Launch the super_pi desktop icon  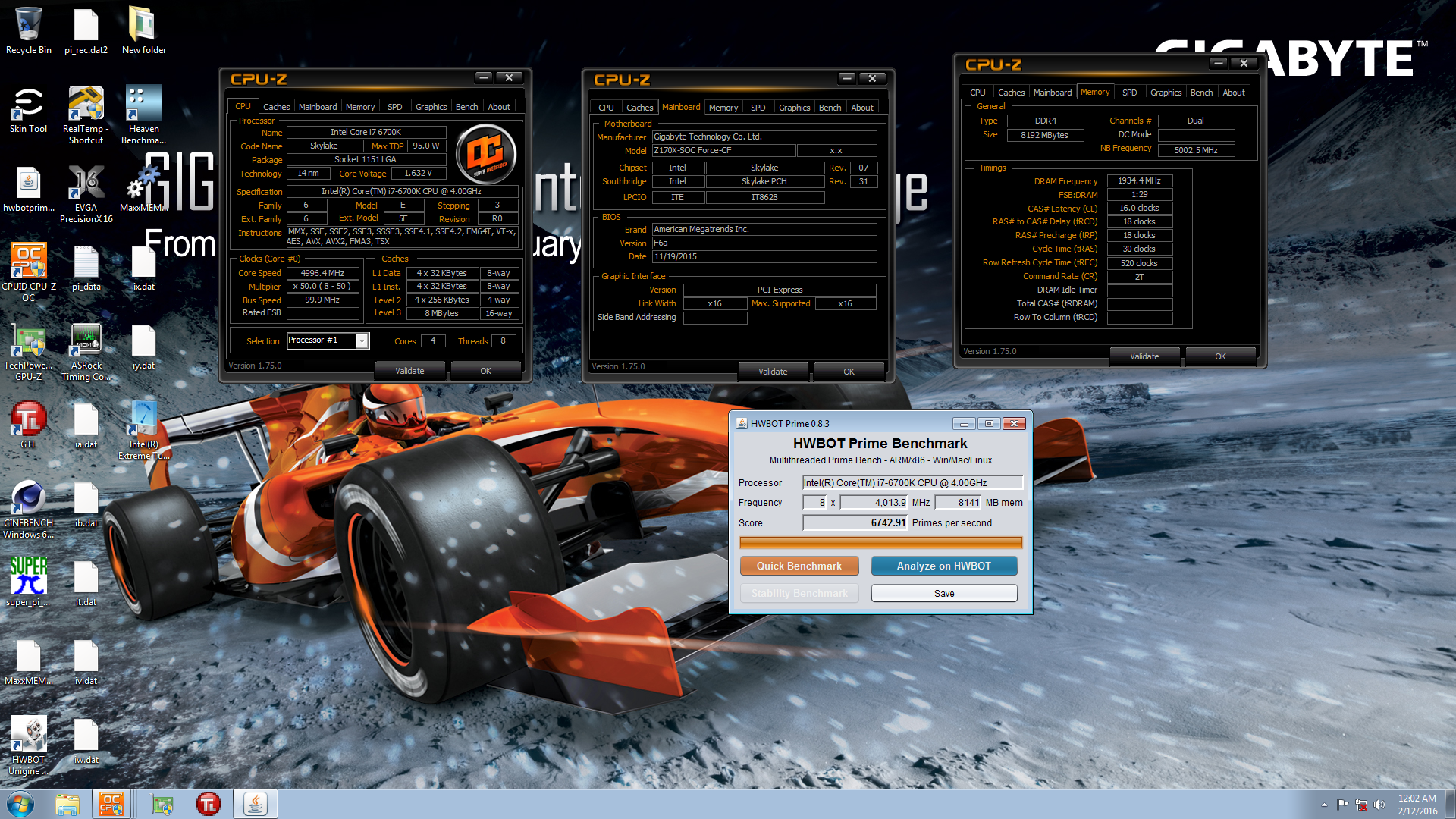(x=29, y=582)
